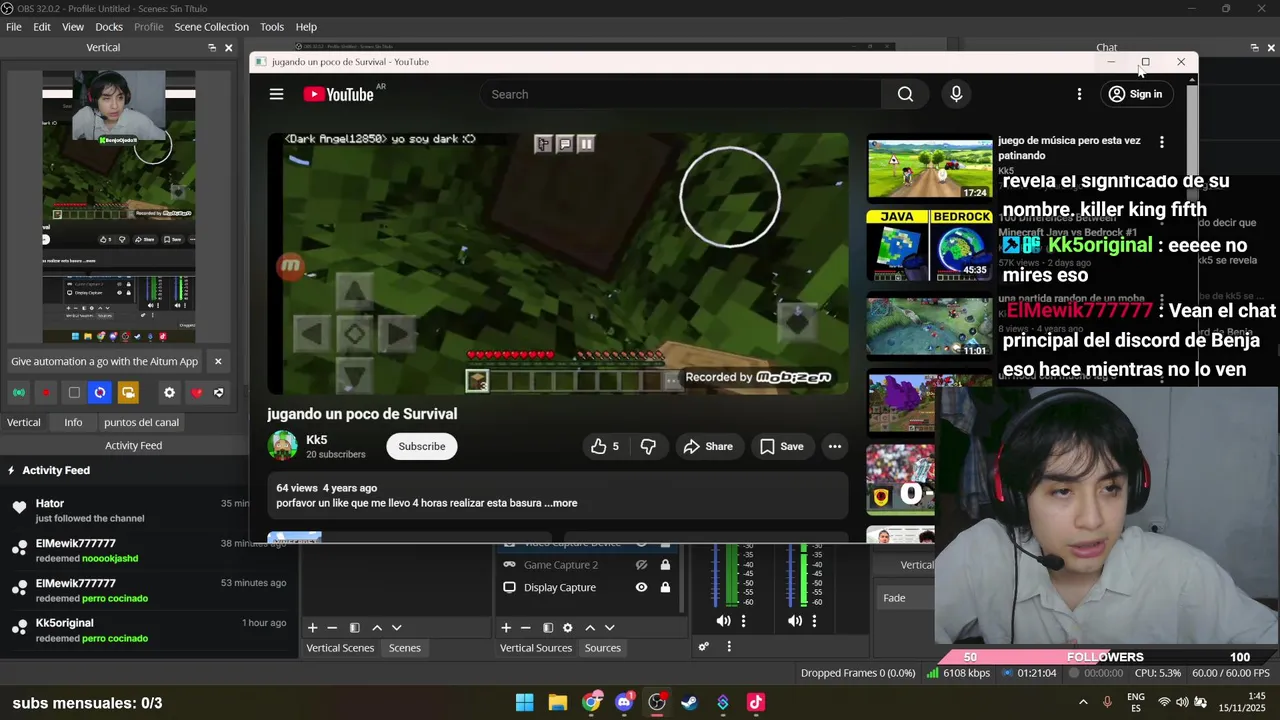Open audio mixer dock three-dot menu

click(729, 647)
